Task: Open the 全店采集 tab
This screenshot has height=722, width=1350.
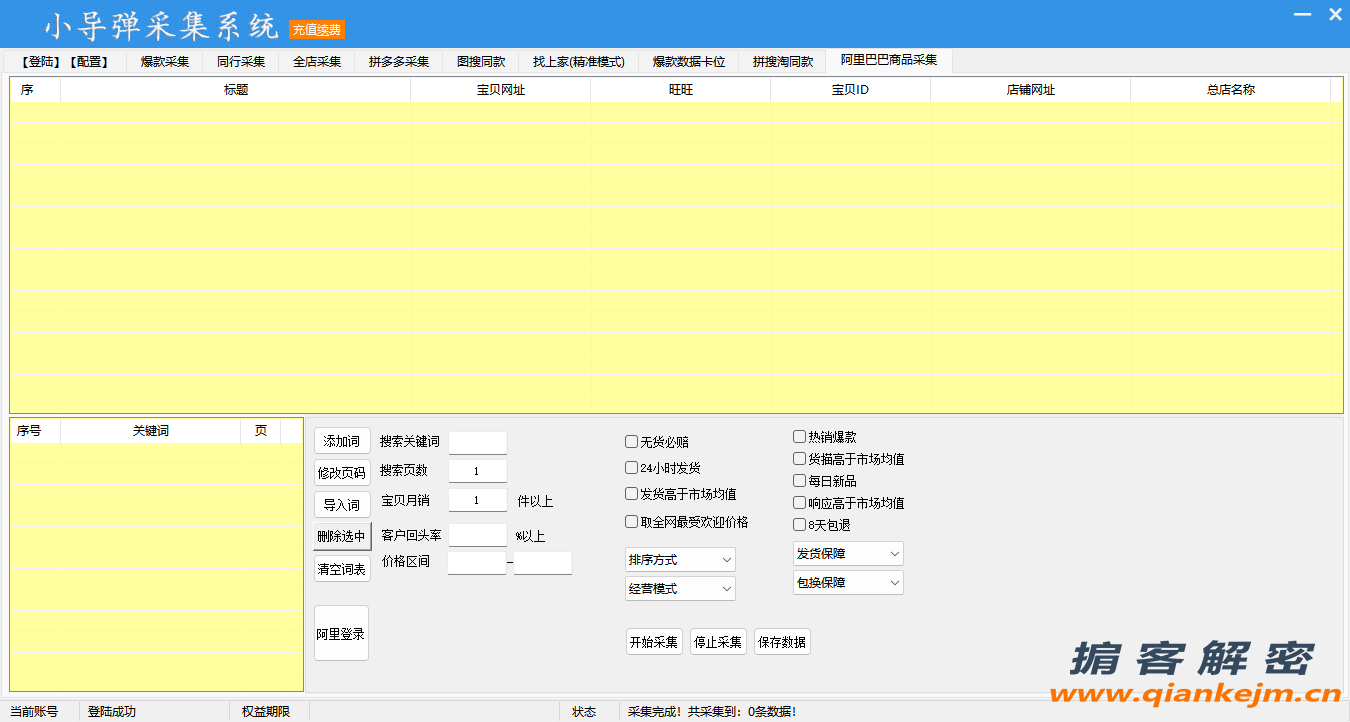Action: tap(317, 62)
